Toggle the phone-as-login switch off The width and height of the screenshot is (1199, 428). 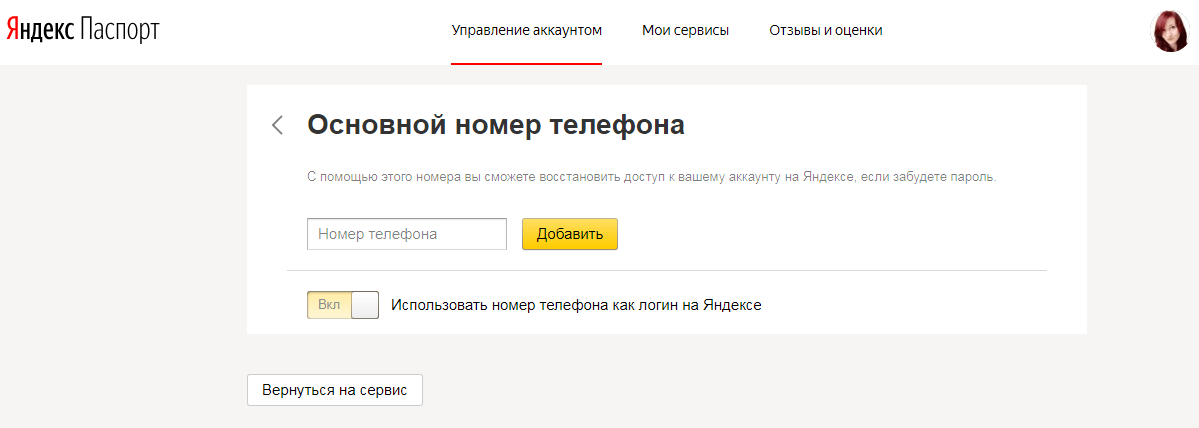coord(343,305)
